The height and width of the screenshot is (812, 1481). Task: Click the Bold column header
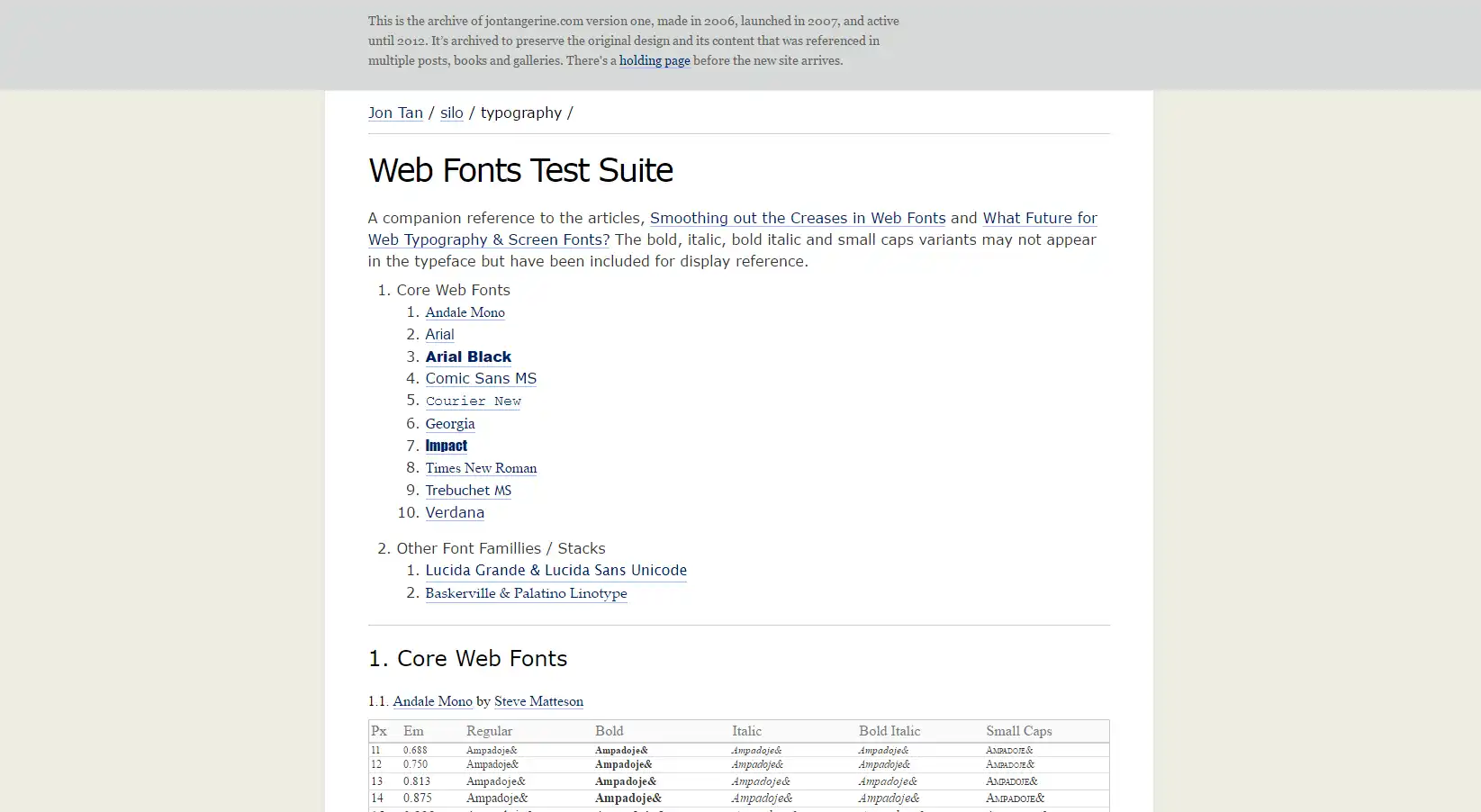pyautogui.click(x=609, y=731)
